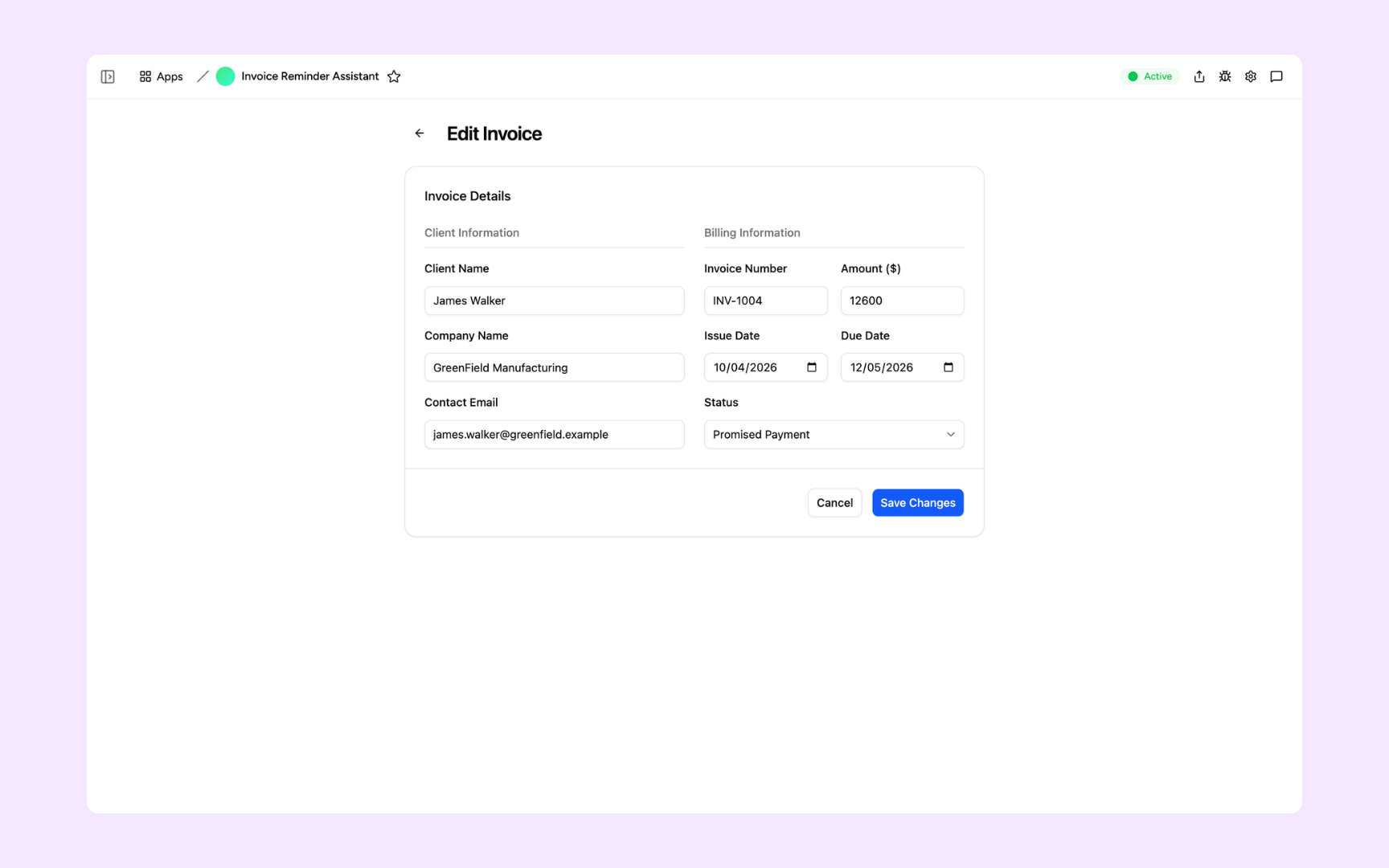Go back using the arrow icon
Viewport: 1389px width, 868px height.
click(x=420, y=133)
